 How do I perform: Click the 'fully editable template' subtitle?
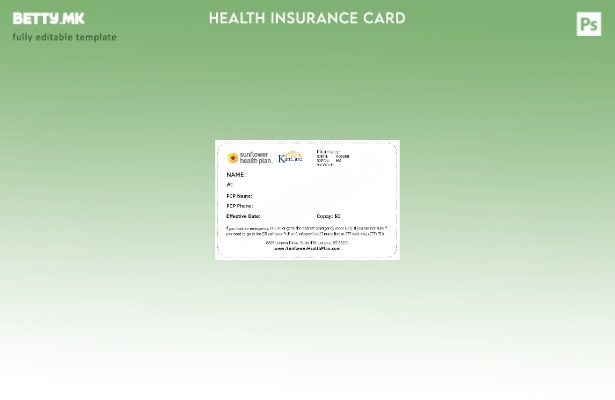click(64, 38)
